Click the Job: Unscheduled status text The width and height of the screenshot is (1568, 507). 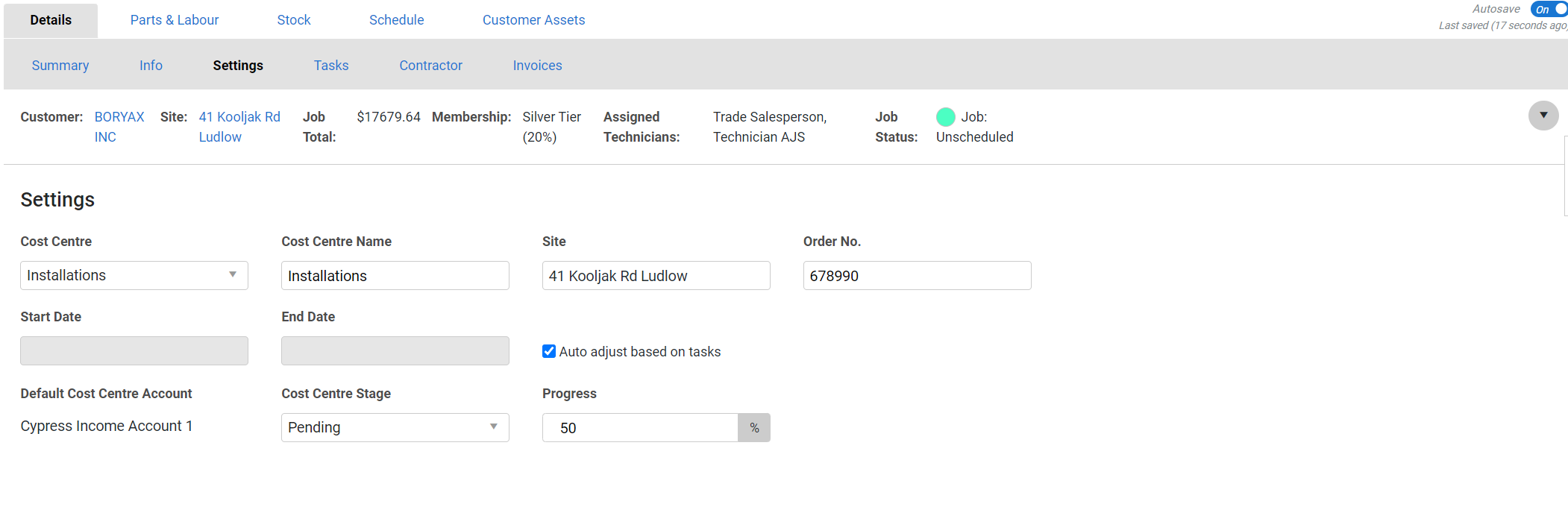click(x=975, y=127)
